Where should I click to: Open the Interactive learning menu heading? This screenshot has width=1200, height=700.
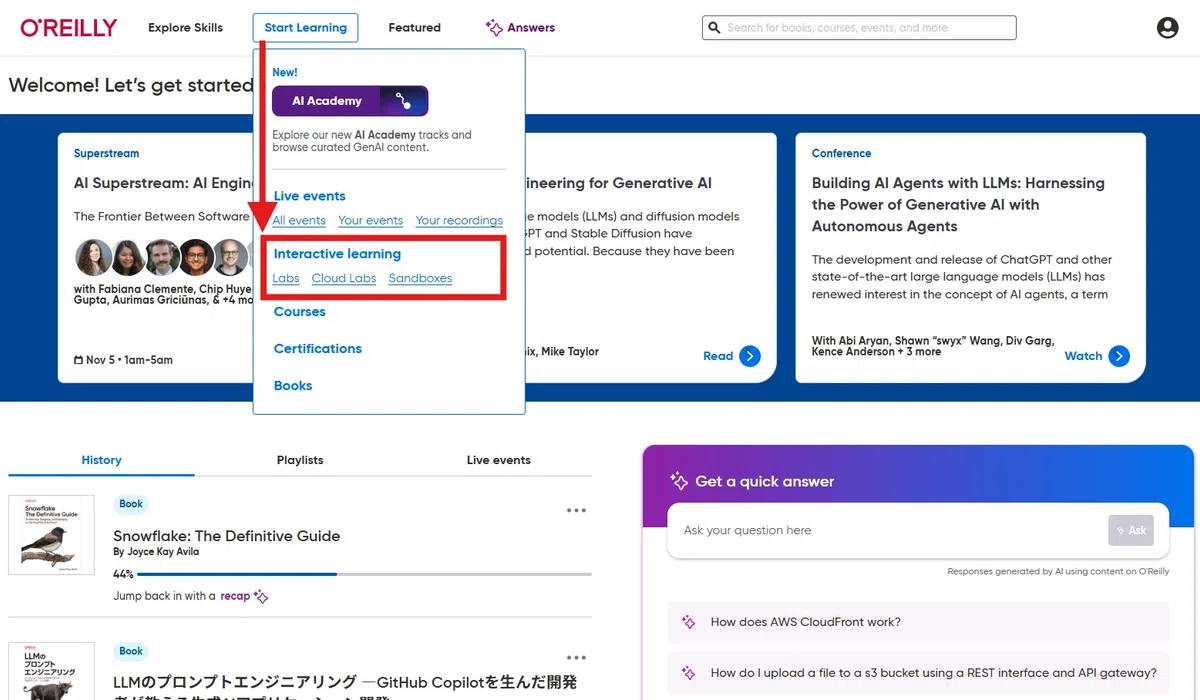(337, 254)
